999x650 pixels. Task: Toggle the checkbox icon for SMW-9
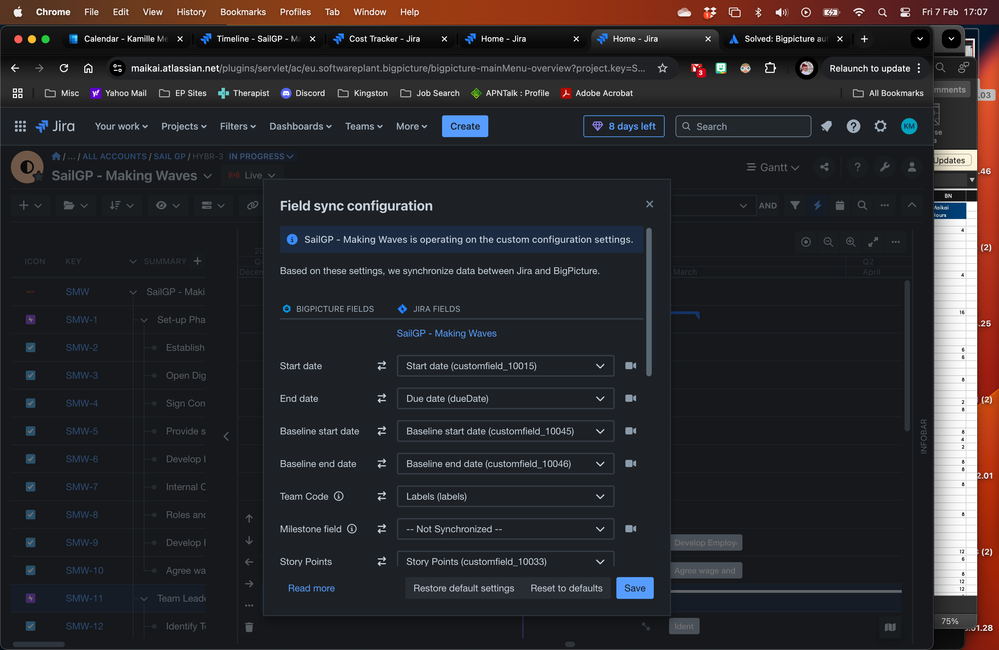click(31, 542)
